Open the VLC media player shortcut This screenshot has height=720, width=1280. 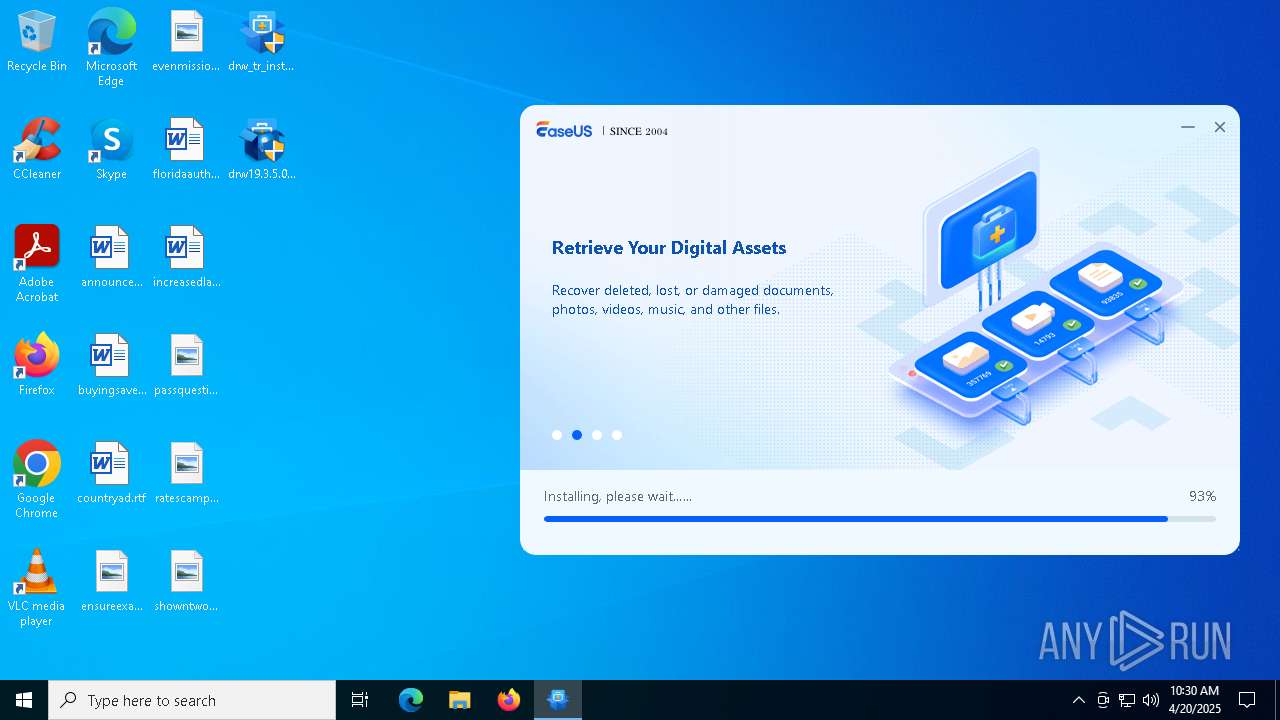pyautogui.click(x=37, y=588)
